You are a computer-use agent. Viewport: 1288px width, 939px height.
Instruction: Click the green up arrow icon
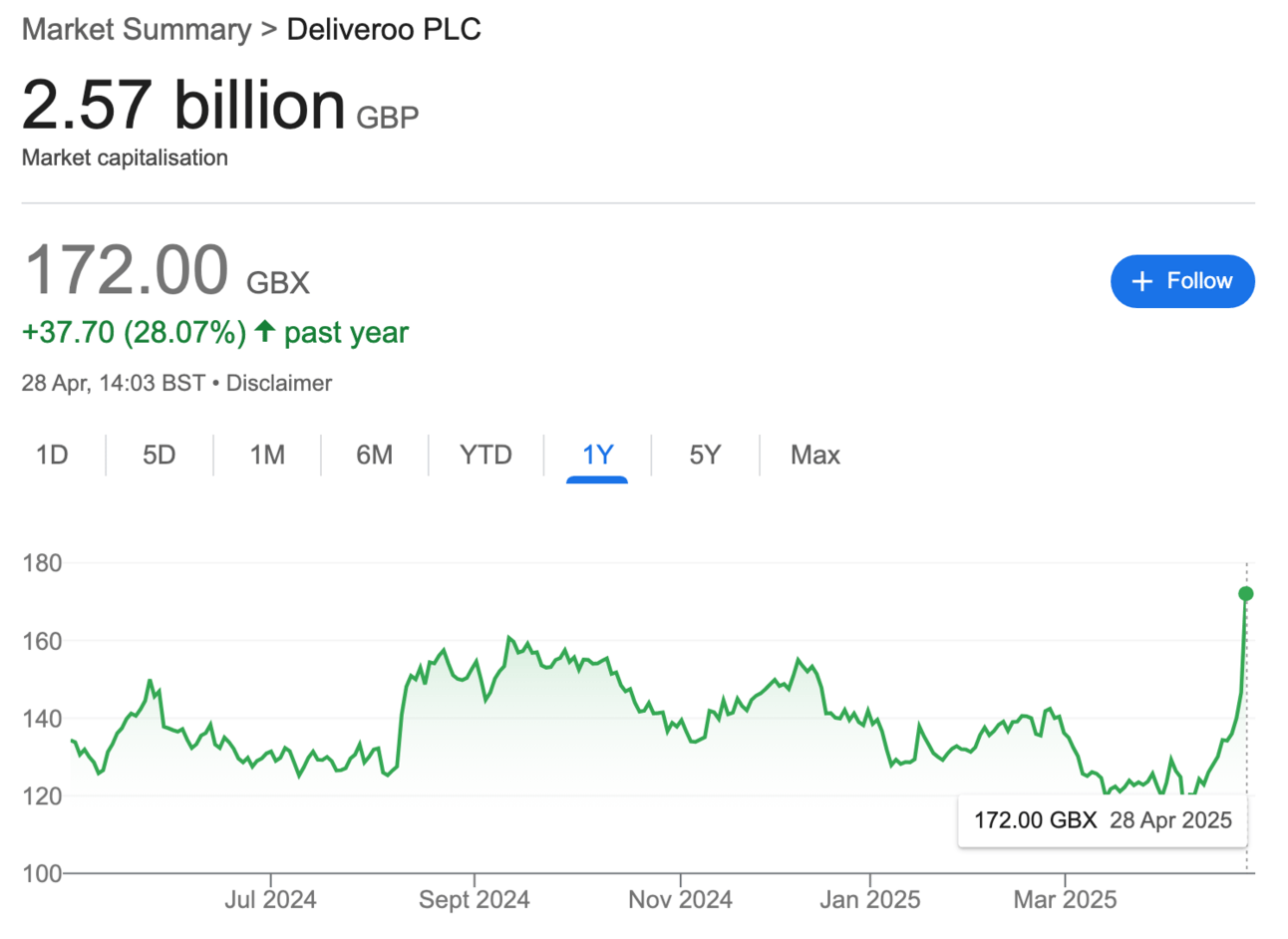[x=264, y=331]
